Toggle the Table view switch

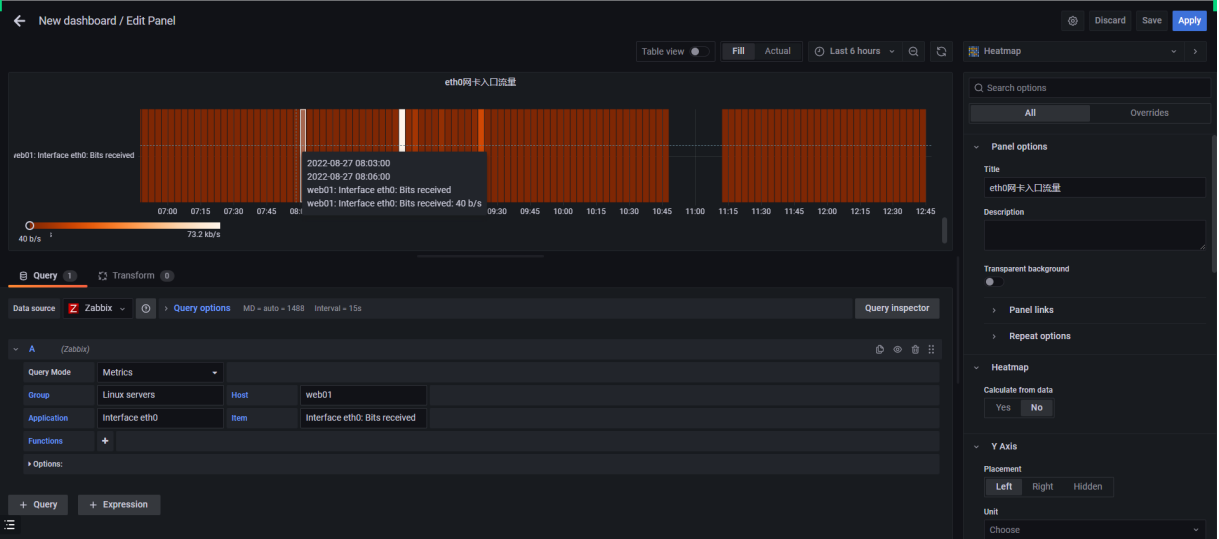pyautogui.click(x=698, y=51)
